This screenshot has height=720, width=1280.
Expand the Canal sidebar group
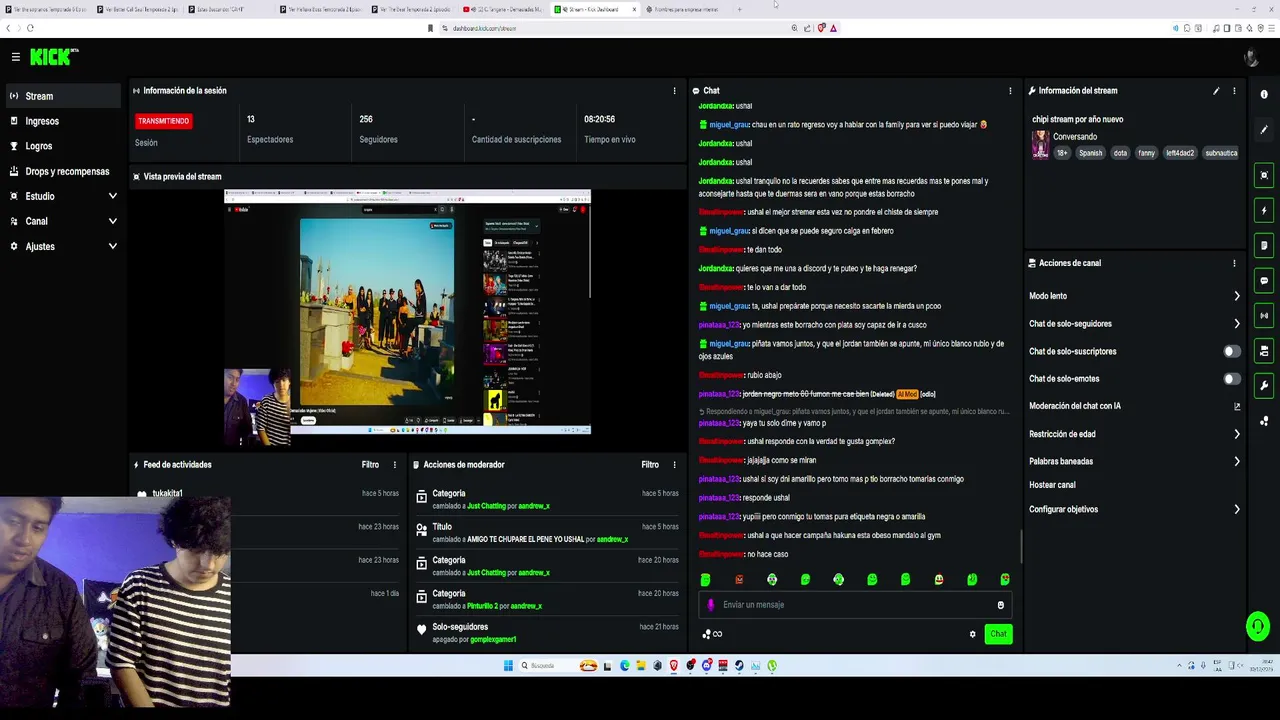coord(63,221)
